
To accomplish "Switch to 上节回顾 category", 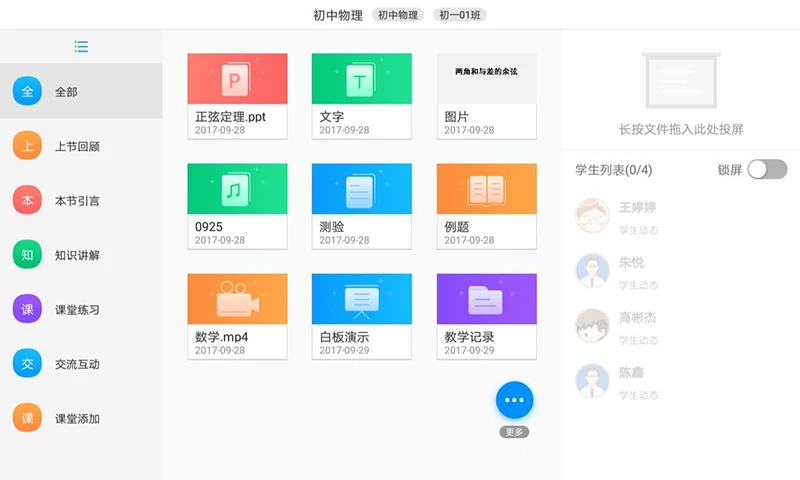I will pos(81,146).
